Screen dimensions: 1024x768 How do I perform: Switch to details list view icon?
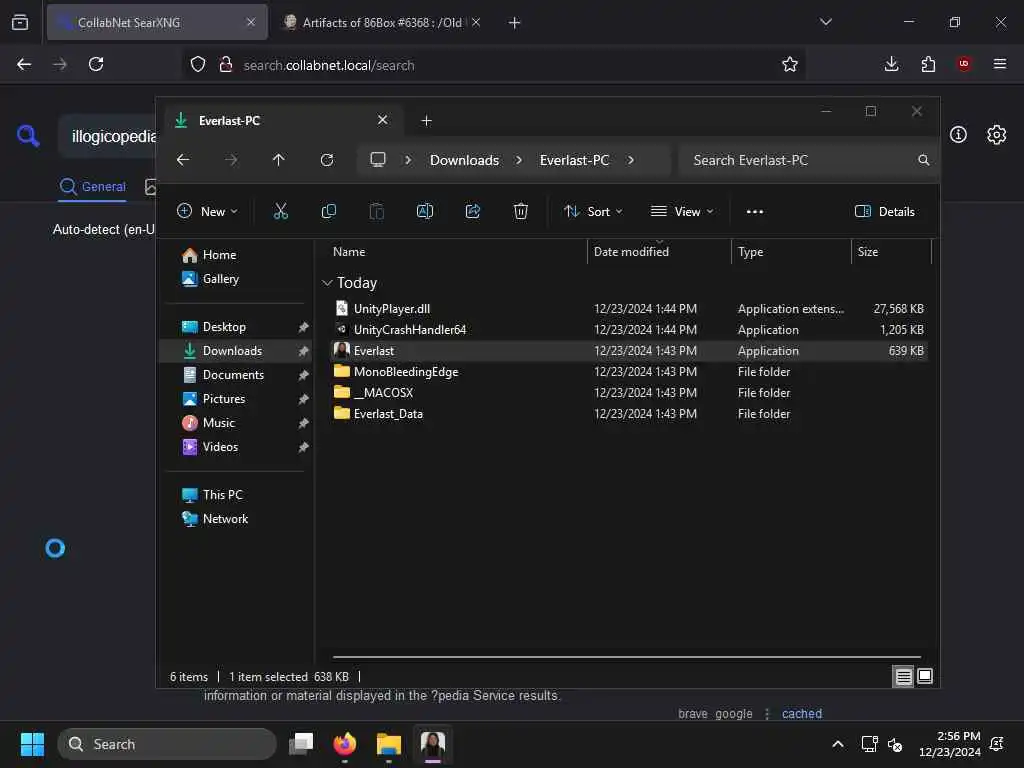[x=904, y=677]
